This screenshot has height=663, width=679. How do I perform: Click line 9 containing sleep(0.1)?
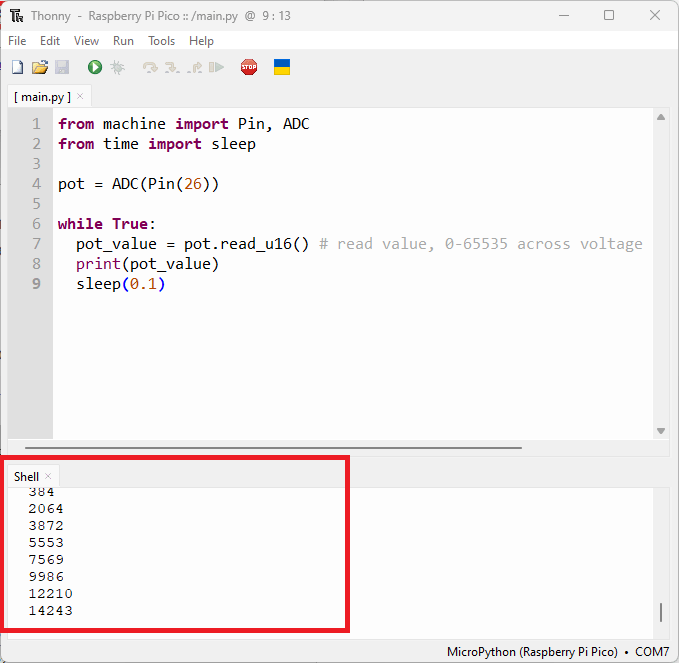pos(120,284)
